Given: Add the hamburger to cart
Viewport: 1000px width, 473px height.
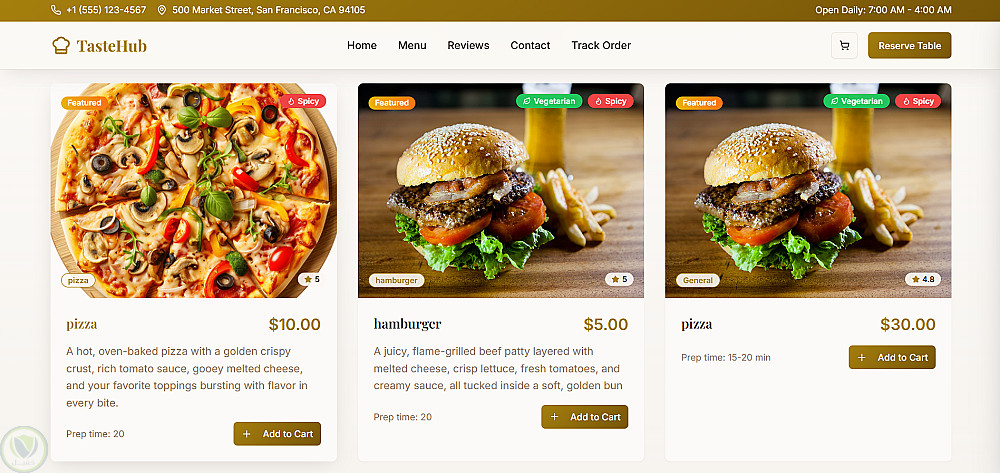Looking at the screenshot, I should click(584, 417).
